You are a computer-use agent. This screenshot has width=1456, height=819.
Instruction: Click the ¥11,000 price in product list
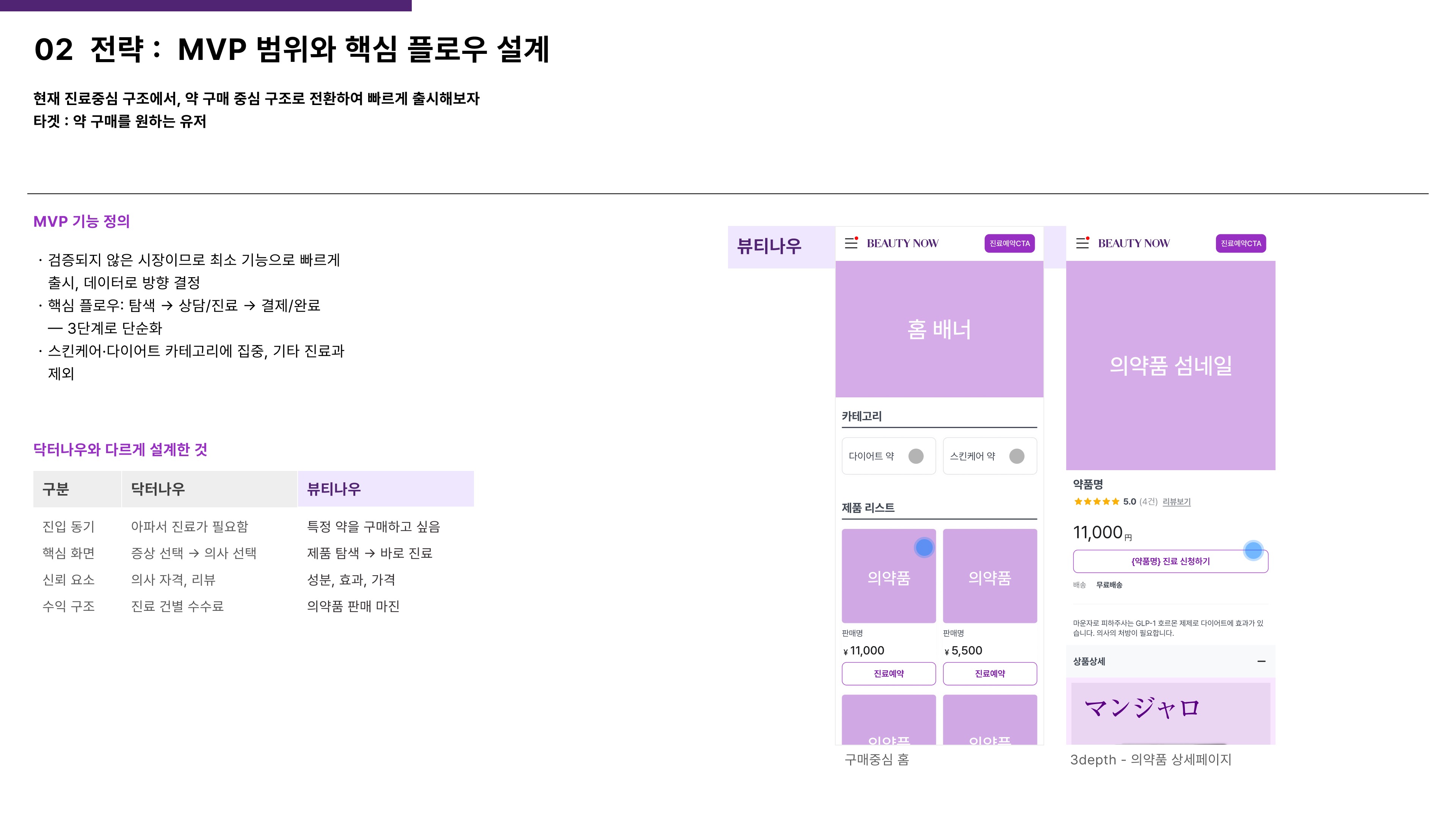(x=863, y=651)
